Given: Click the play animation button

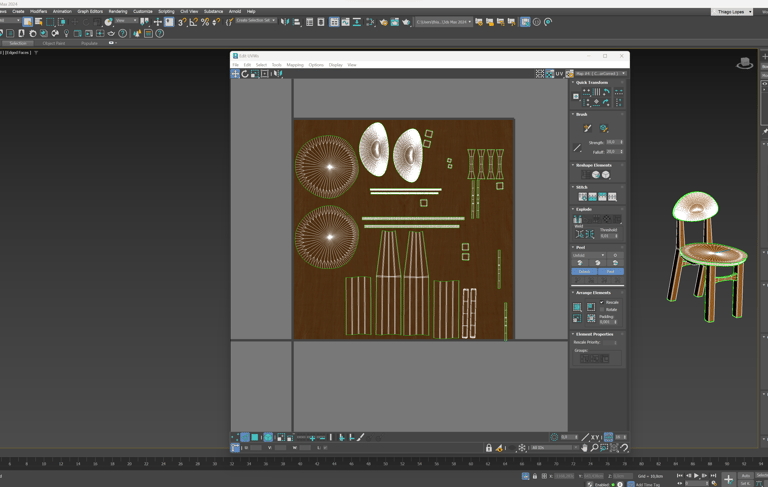Looking at the screenshot, I should pos(696,476).
